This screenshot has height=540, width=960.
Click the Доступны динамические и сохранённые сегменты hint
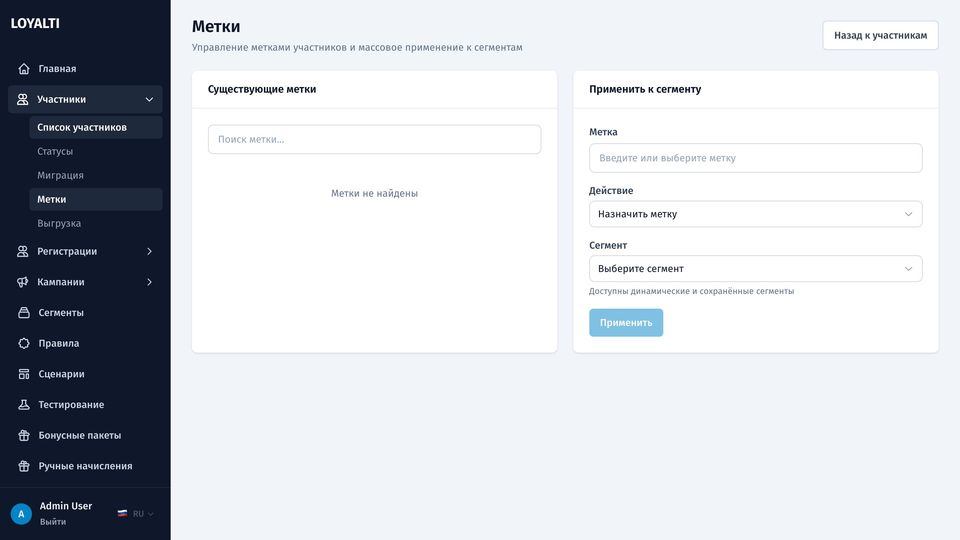(x=691, y=291)
